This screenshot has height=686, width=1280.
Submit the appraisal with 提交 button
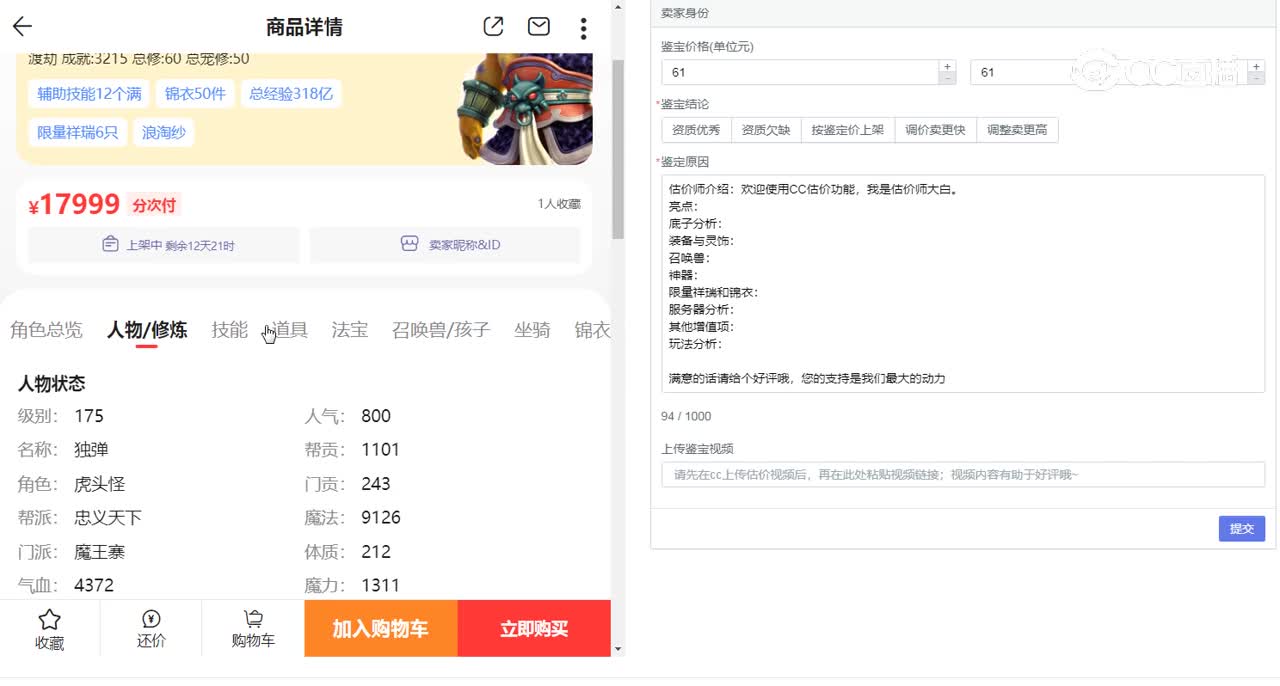click(x=1241, y=528)
